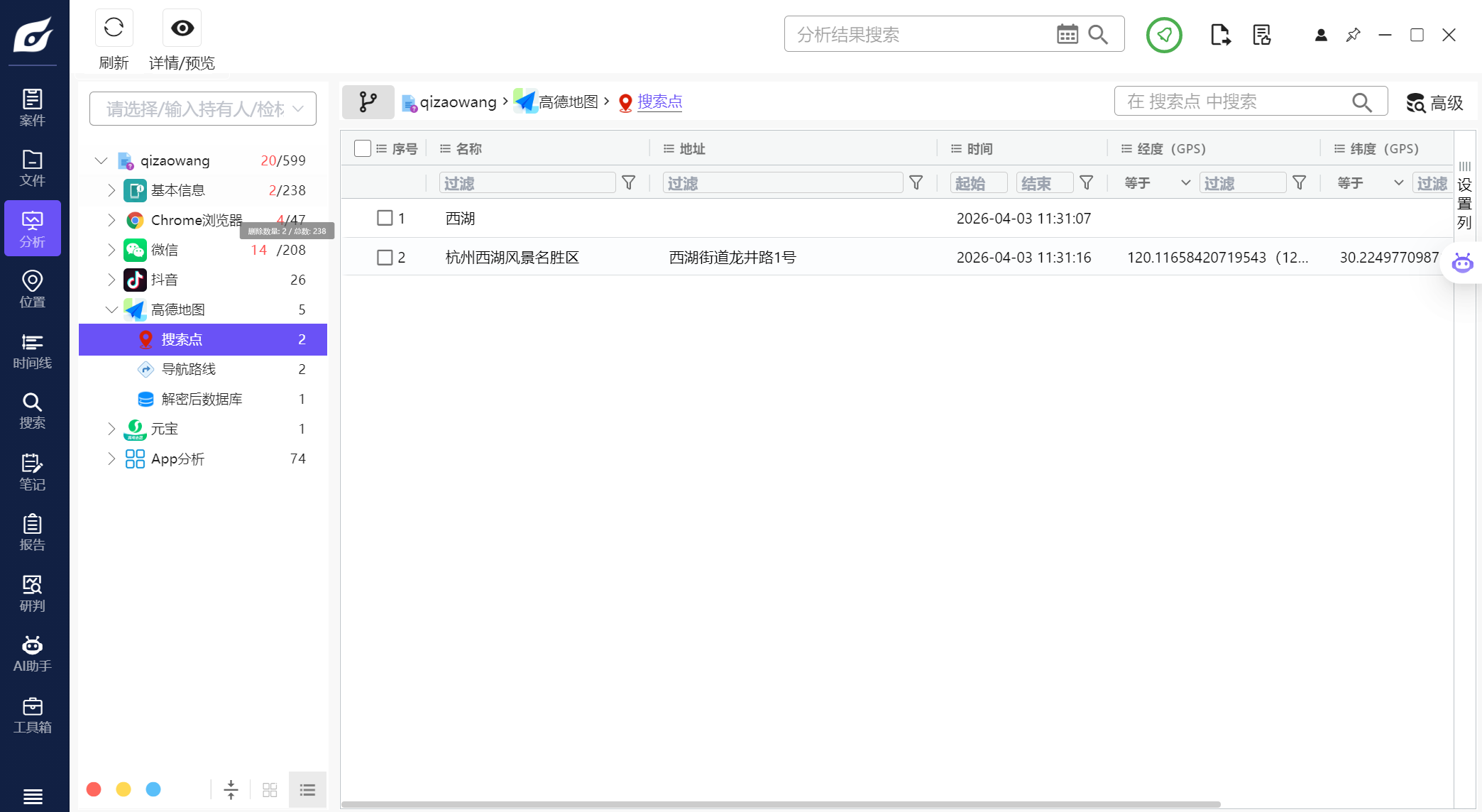The width and height of the screenshot is (1482, 812).
Task: Expand the 元宝 tree node
Action: pyautogui.click(x=111, y=429)
